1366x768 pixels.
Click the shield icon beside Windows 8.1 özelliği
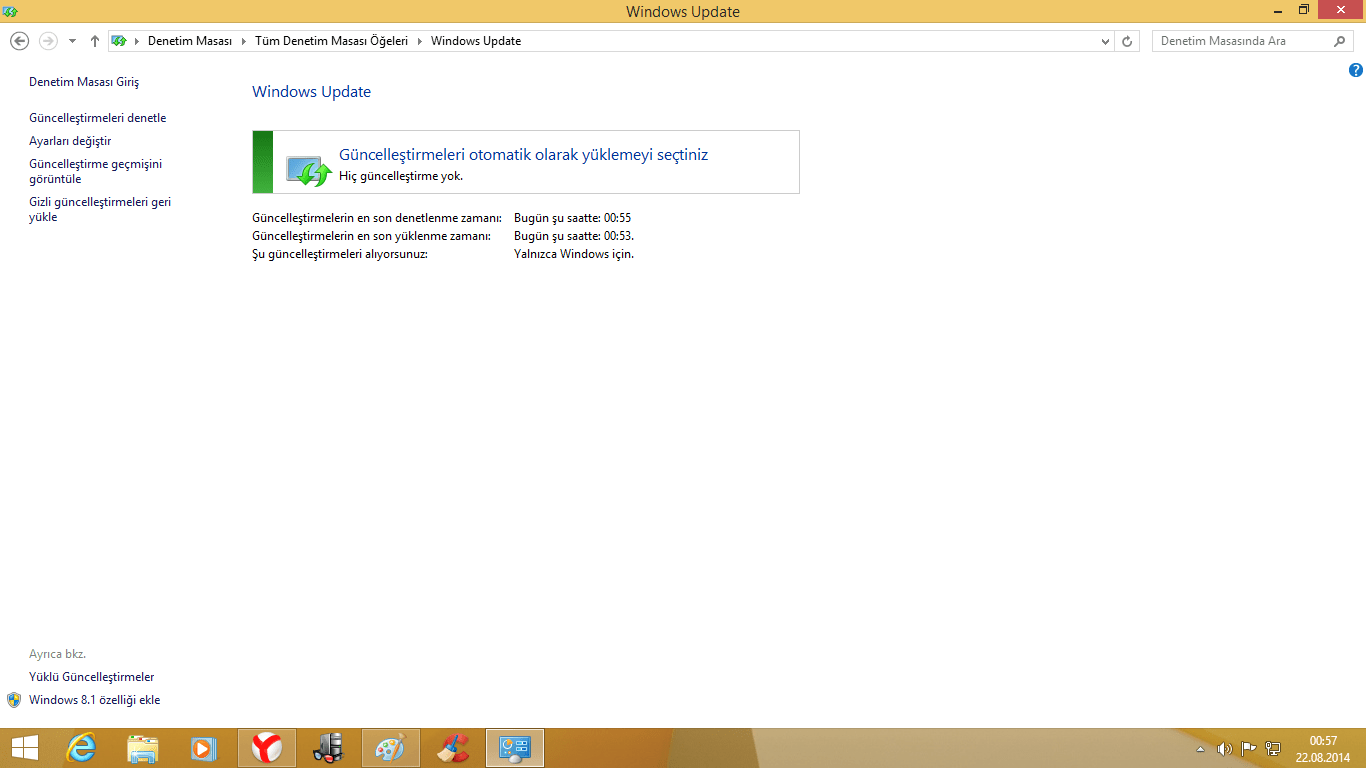click(x=14, y=700)
